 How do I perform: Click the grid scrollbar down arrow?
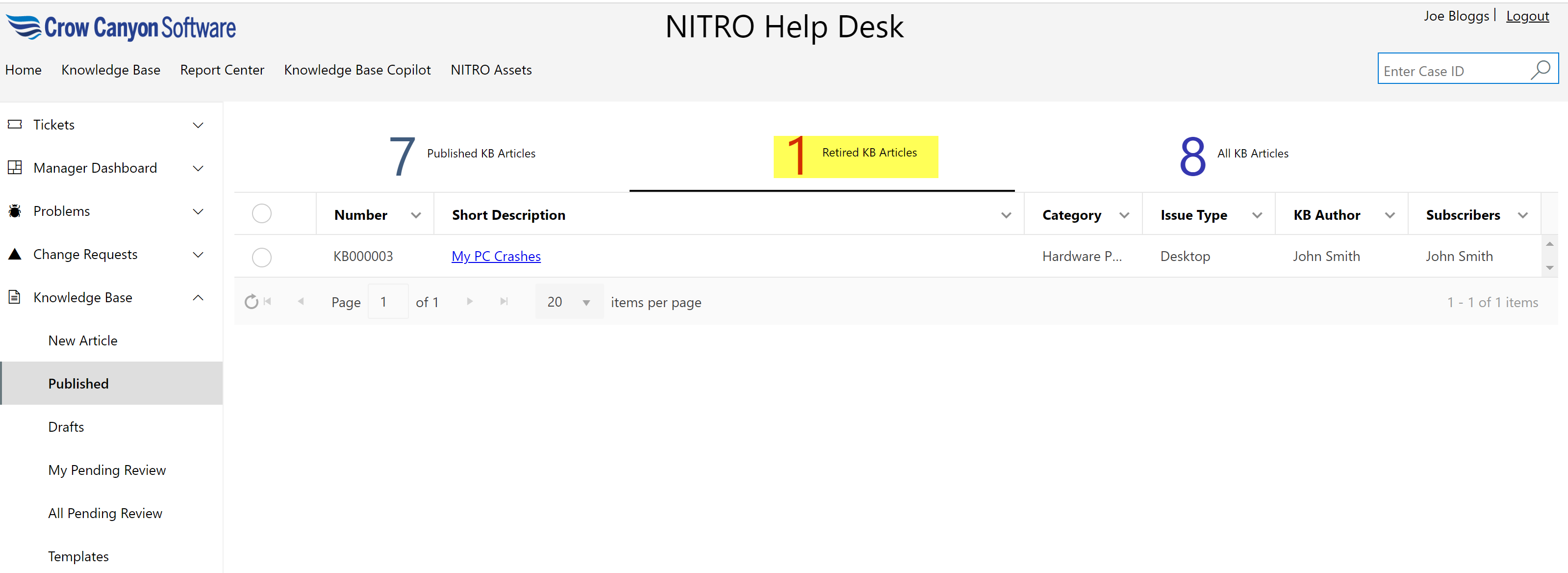(x=1550, y=268)
